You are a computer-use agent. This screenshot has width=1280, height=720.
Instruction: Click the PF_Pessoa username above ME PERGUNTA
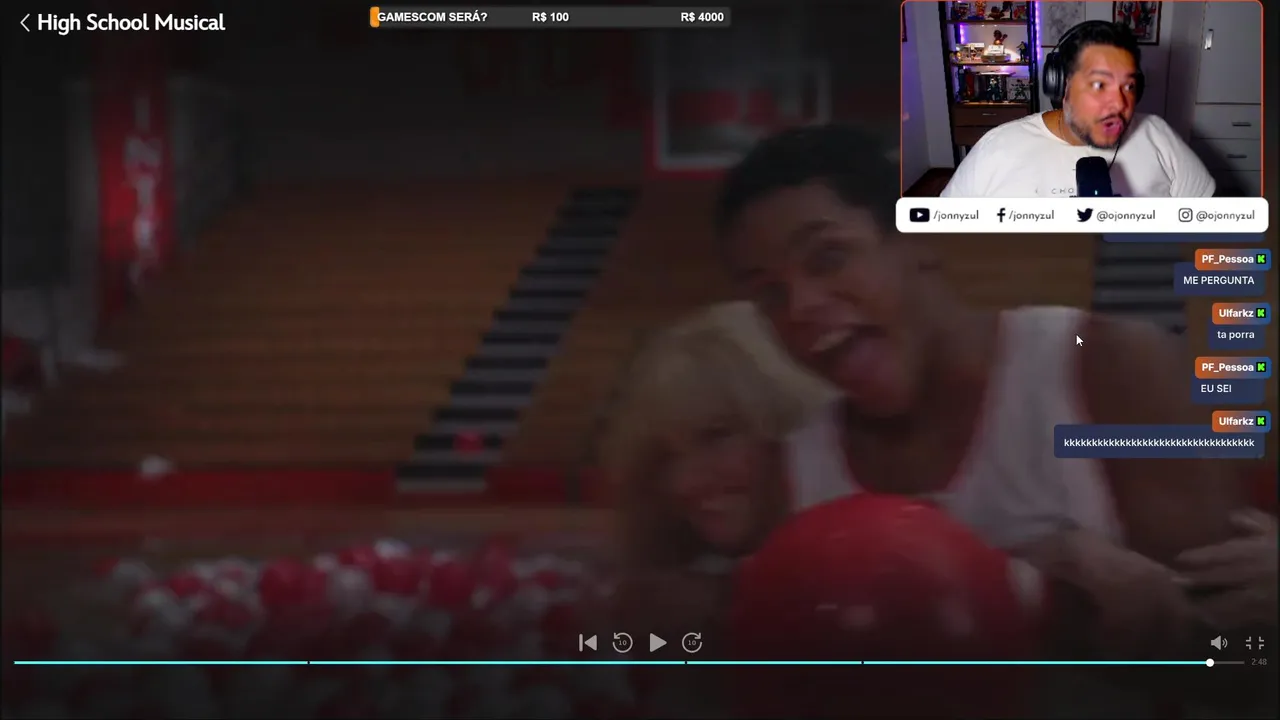[x=1227, y=259]
